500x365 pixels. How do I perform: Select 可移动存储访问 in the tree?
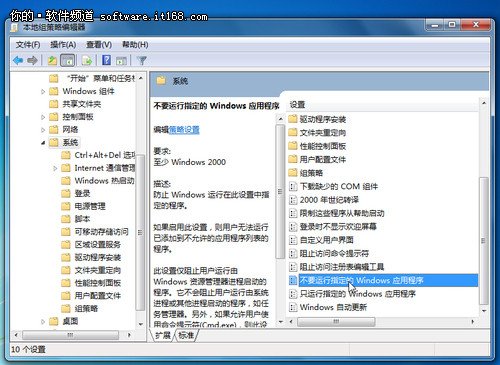coord(101,231)
